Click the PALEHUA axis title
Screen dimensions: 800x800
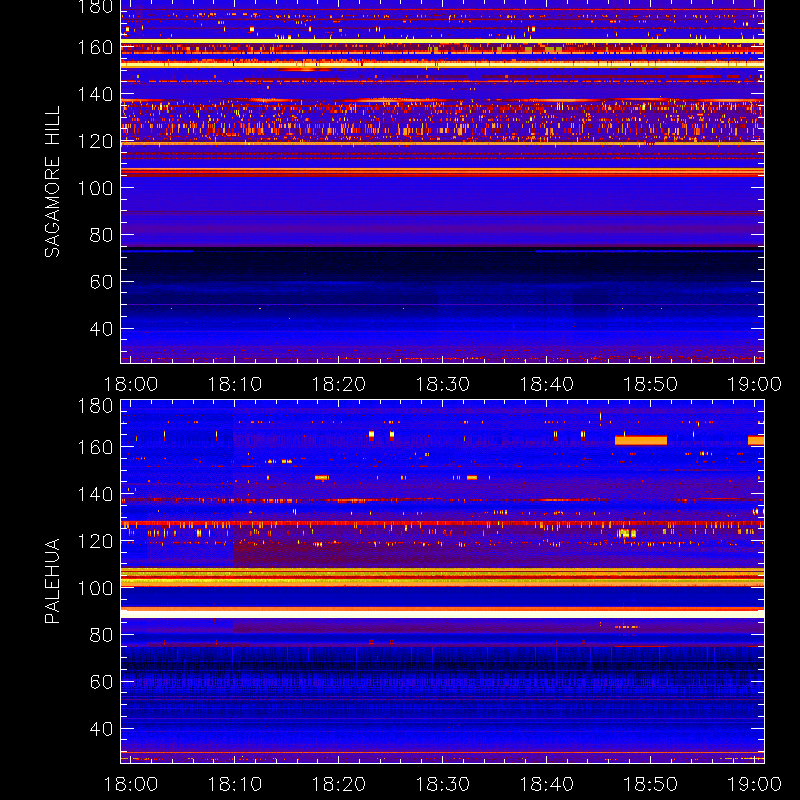tap(52, 581)
